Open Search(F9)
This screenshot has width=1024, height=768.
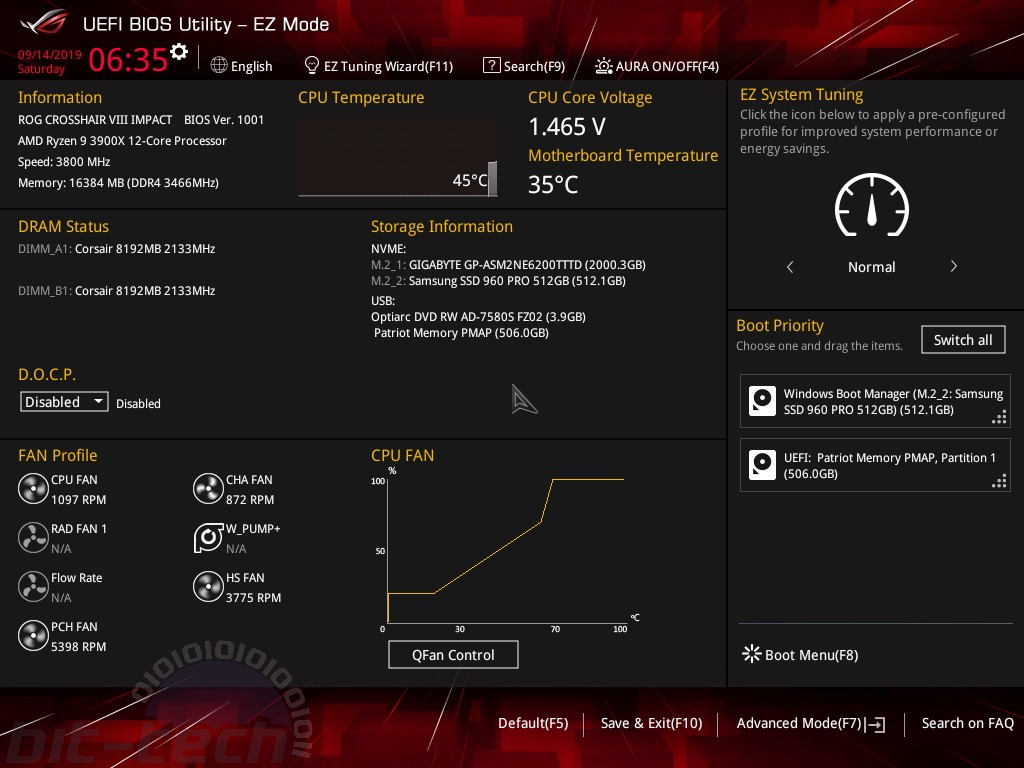534,66
